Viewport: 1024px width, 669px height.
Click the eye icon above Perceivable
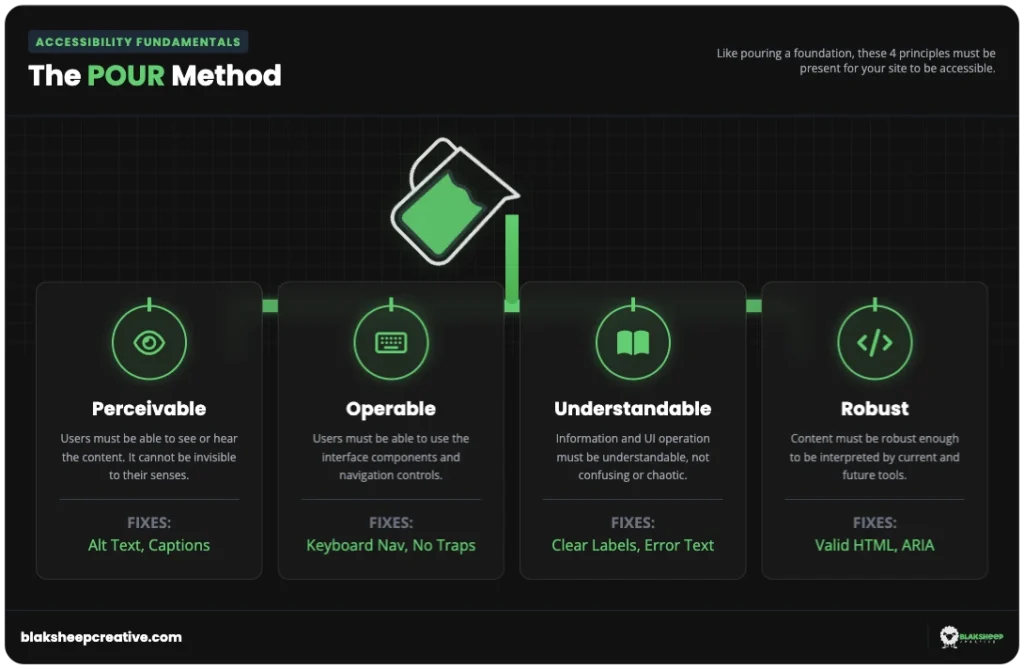pyautogui.click(x=149, y=341)
